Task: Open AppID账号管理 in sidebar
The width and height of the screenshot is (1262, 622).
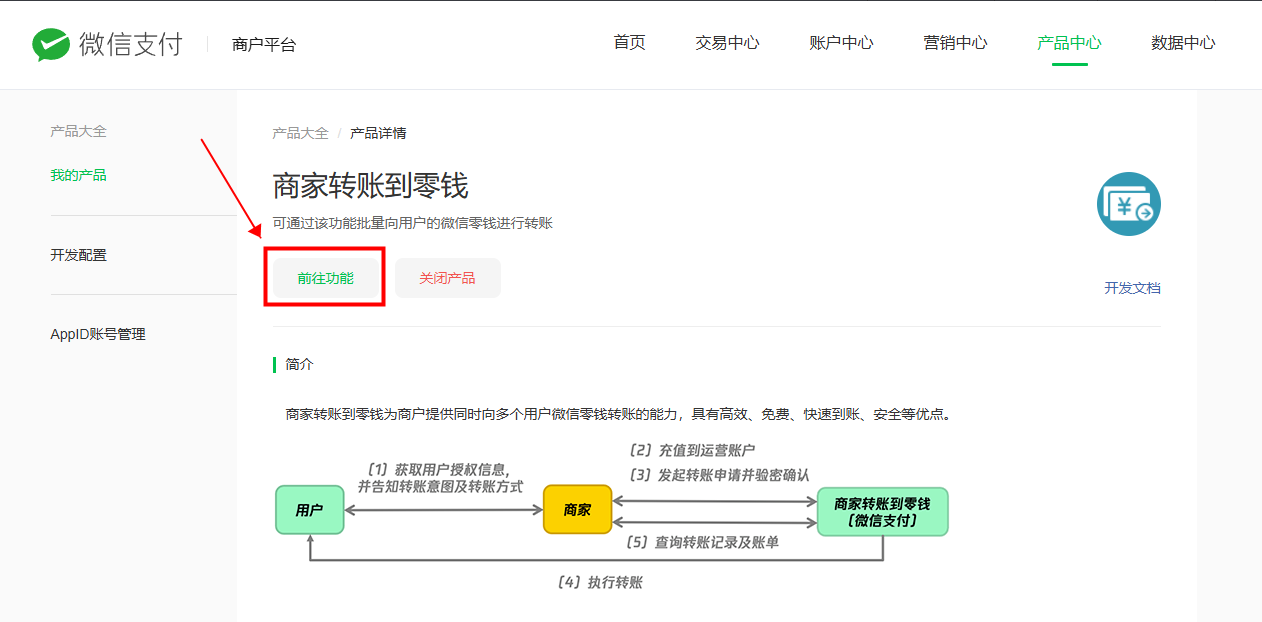Action: coord(98,334)
